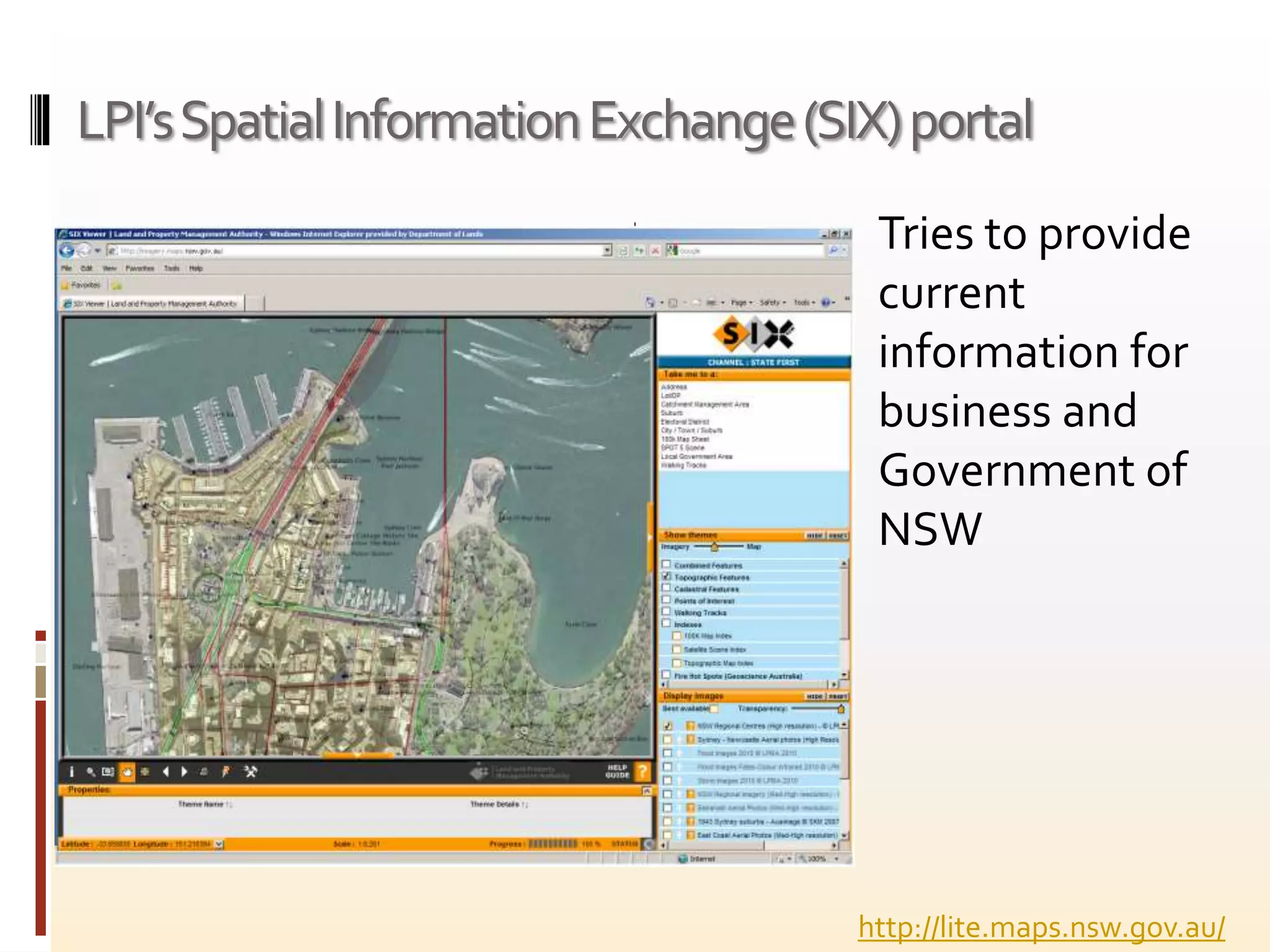
Task: Open the coordinate format dropdown in status bar
Action: 219,844
